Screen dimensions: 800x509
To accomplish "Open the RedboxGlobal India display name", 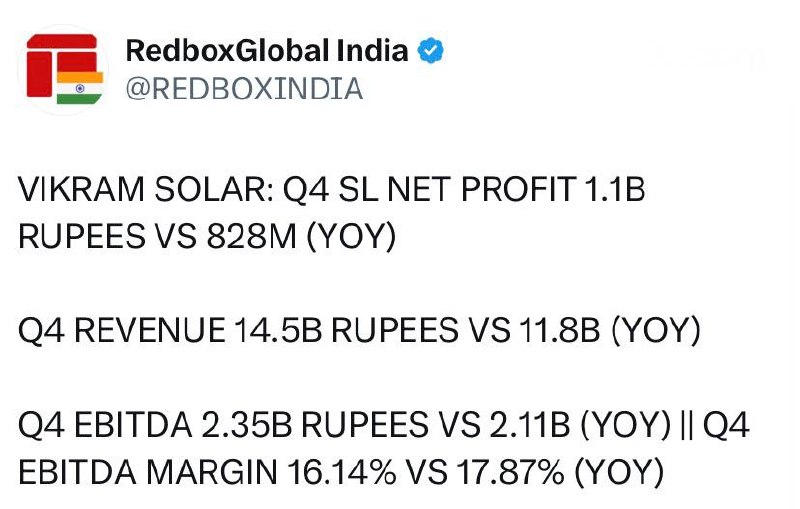I will coord(267,50).
